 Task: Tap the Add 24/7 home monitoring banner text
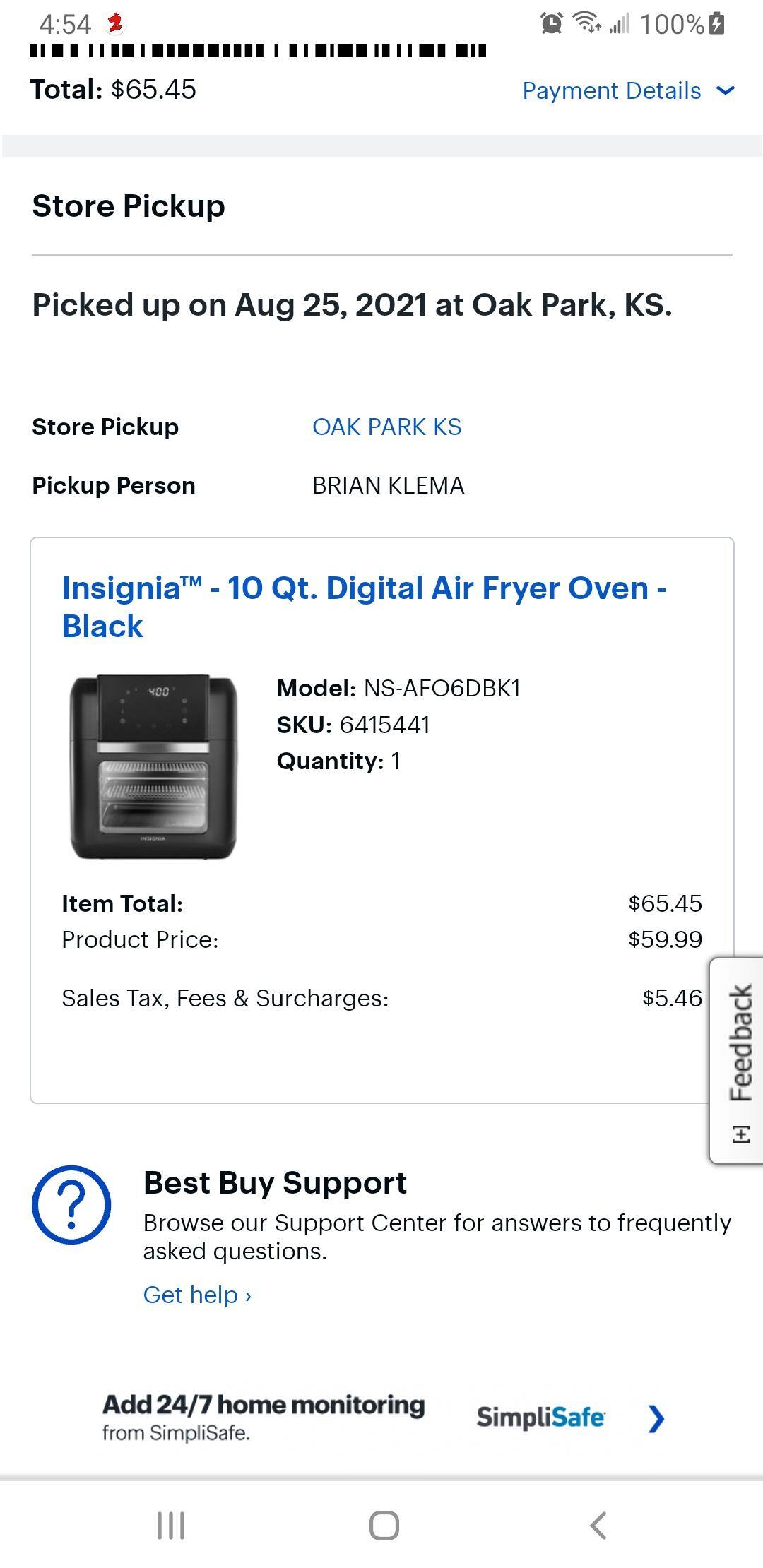coord(264,1405)
